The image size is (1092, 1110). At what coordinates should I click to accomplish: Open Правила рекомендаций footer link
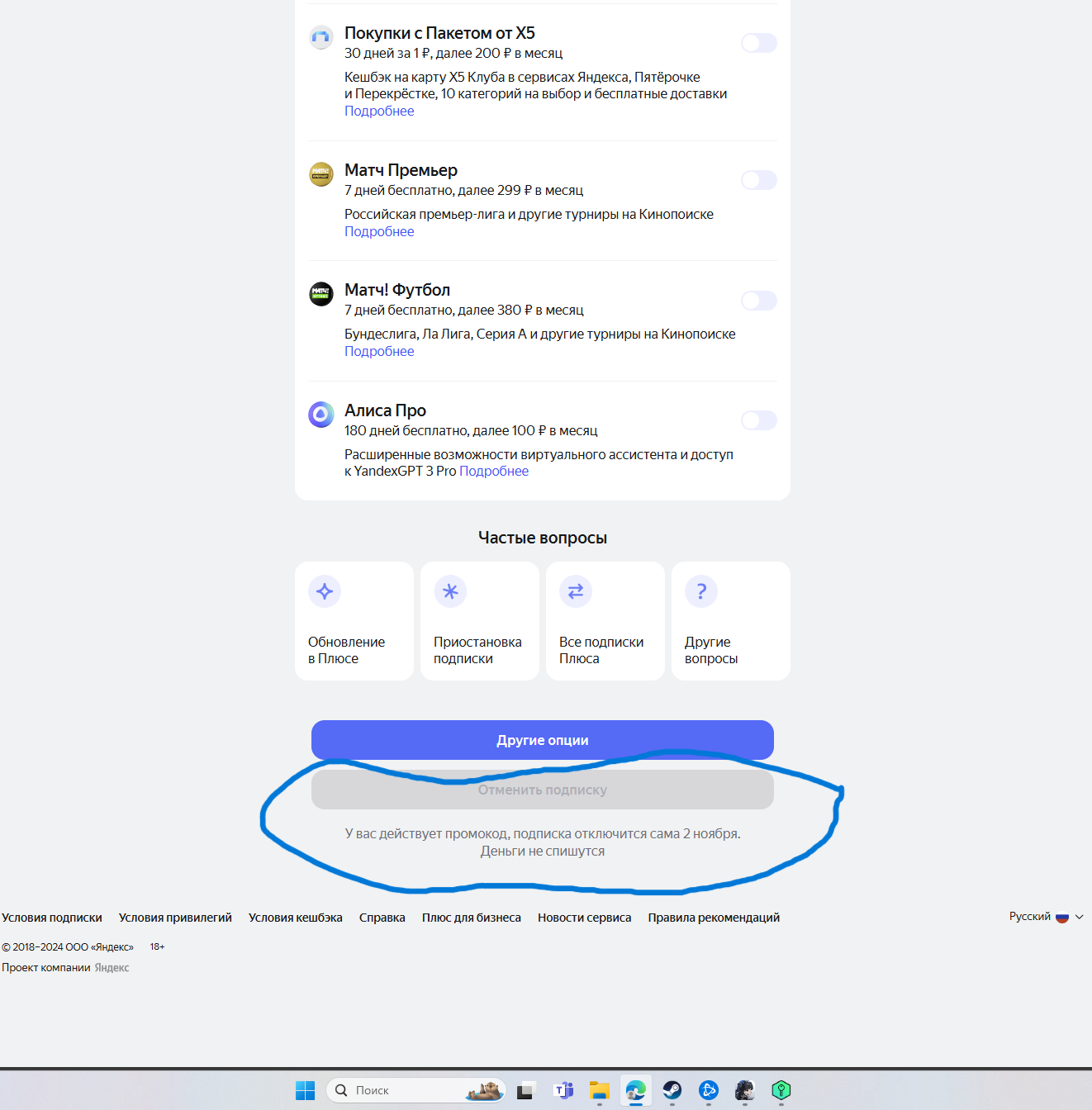[714, 918]
